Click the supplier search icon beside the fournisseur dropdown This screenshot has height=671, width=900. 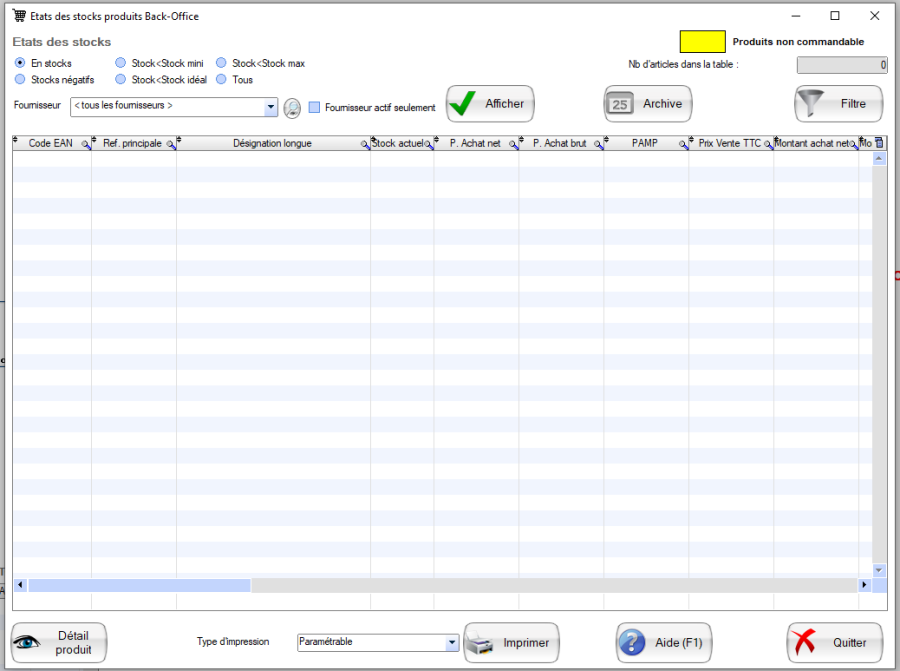pos(292,107)
